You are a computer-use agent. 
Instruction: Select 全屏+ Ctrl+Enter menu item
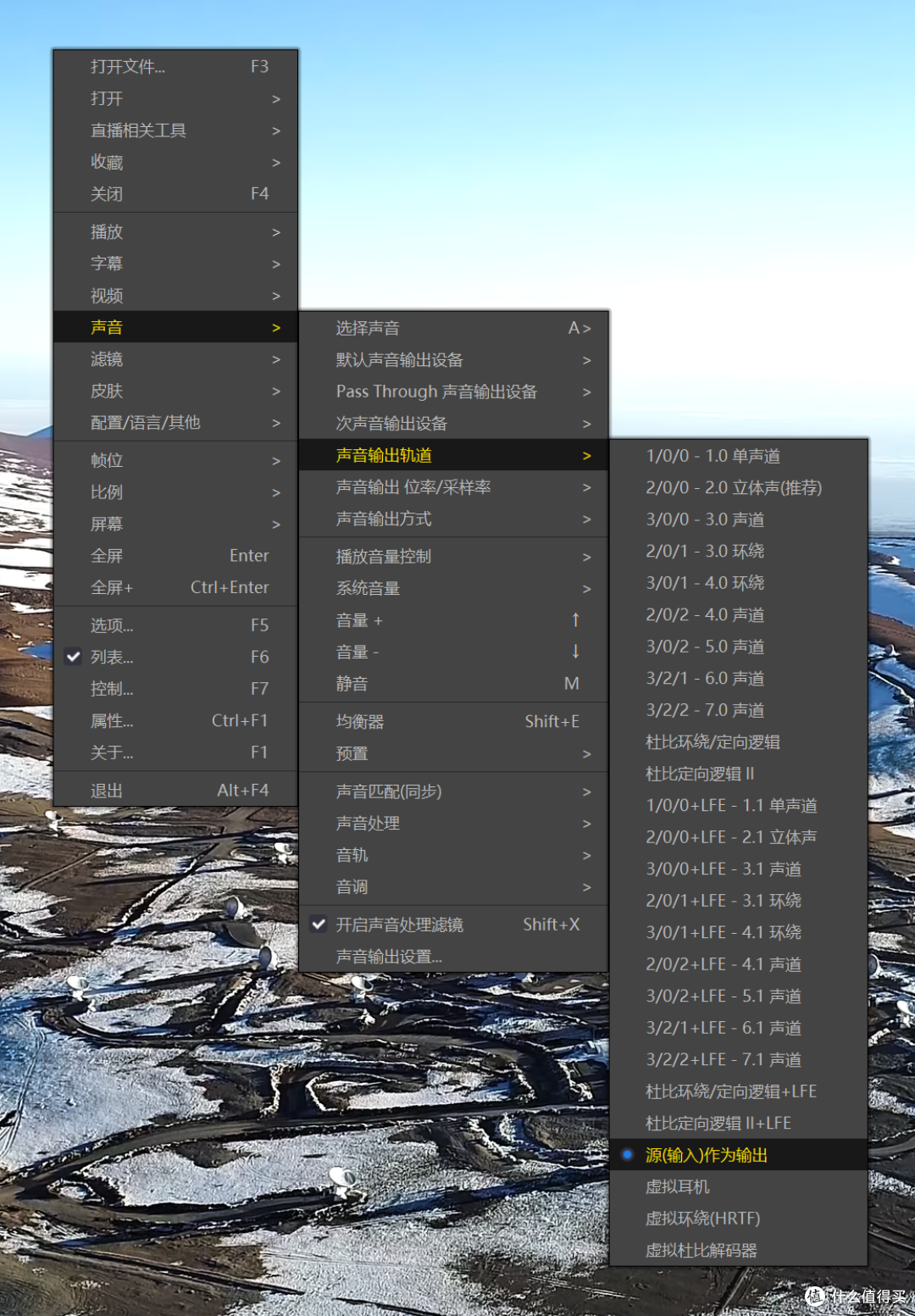click(175, 588)
